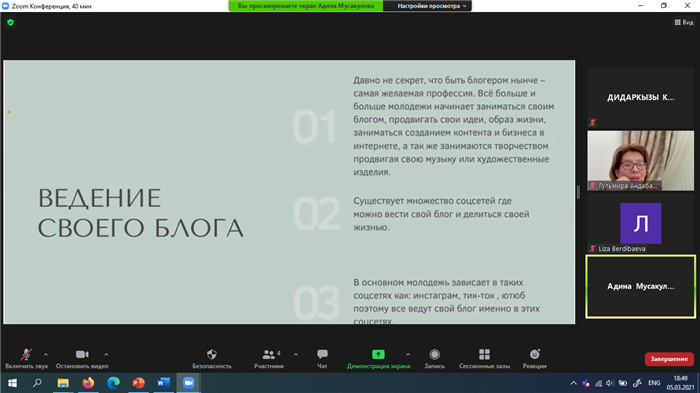Open PowerPoint from the Windows taskbar
Viewport: 700px width, 393px height.
pos(138,383)
